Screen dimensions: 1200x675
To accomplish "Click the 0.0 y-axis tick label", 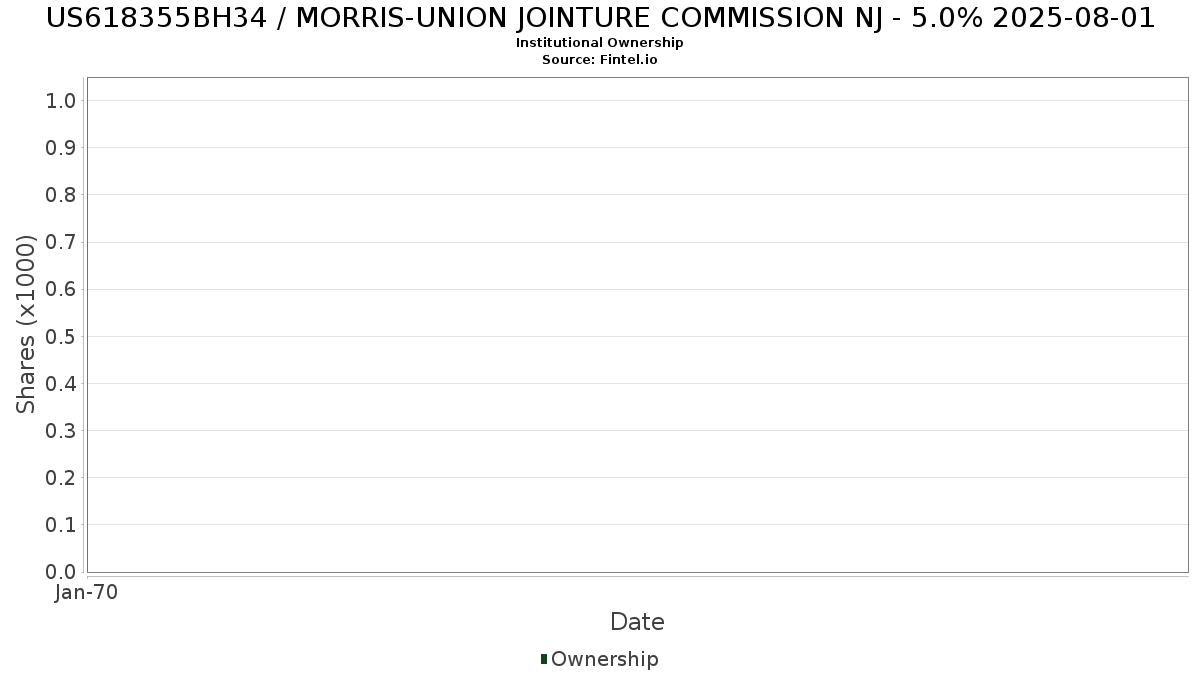I will [60, 571].
